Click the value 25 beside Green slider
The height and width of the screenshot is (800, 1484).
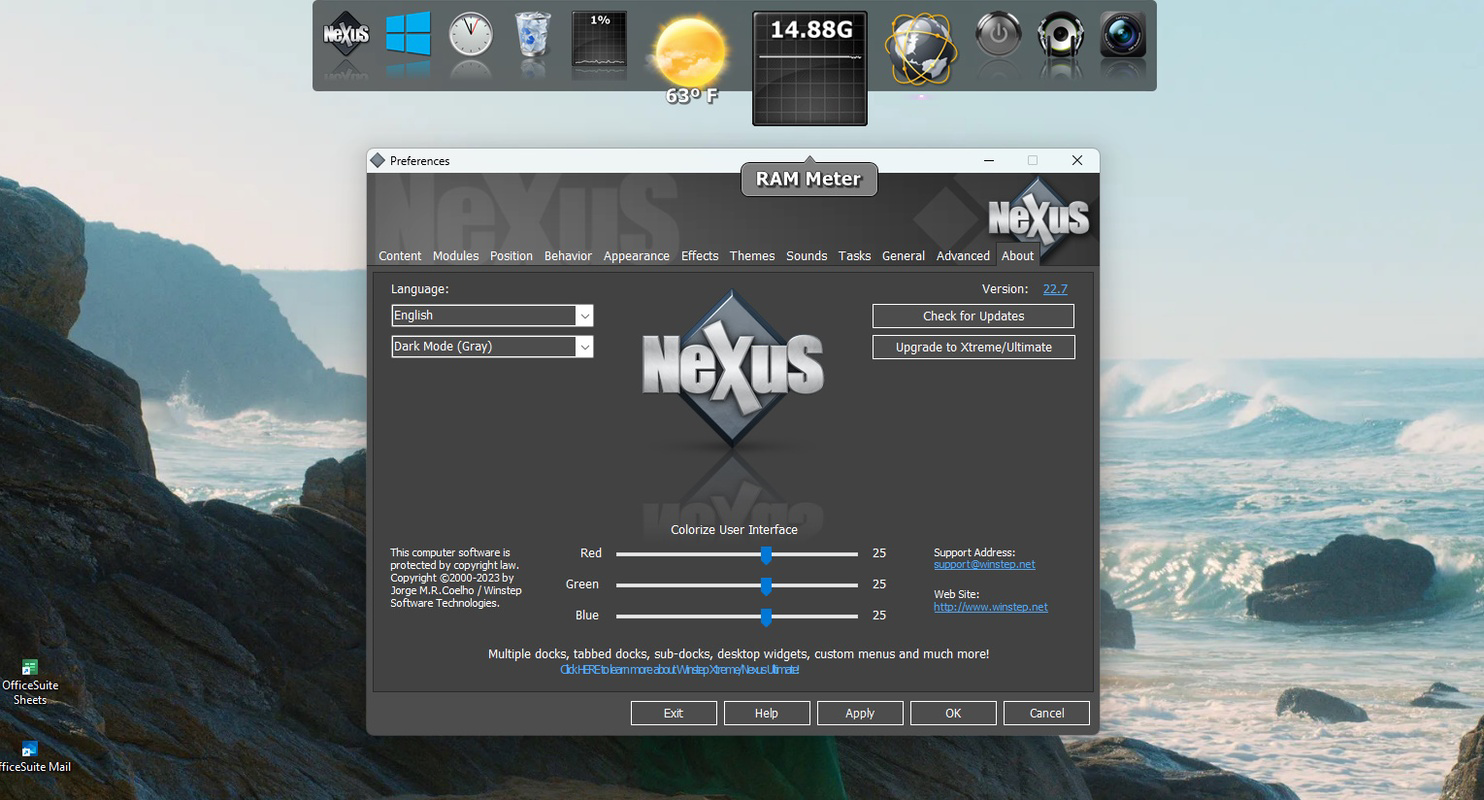tap(879, 584)
